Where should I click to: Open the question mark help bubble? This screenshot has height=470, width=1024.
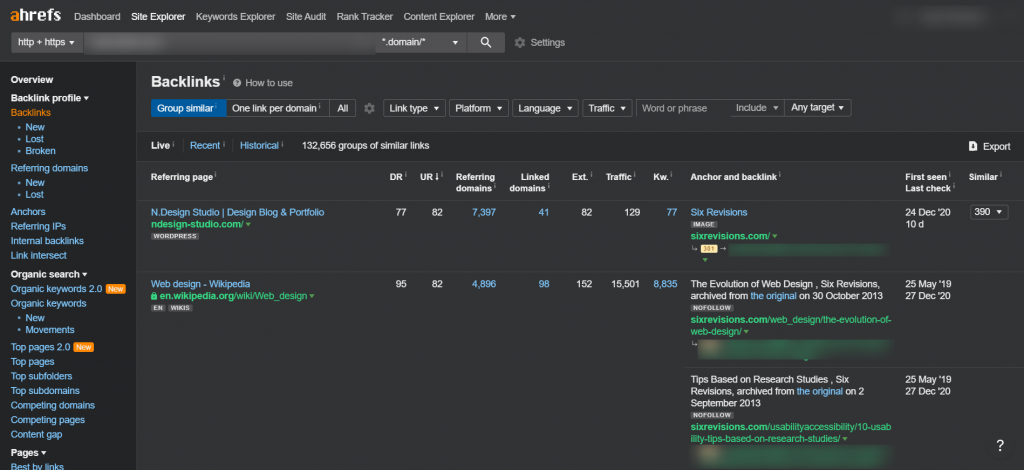(x=1000, y=446)
